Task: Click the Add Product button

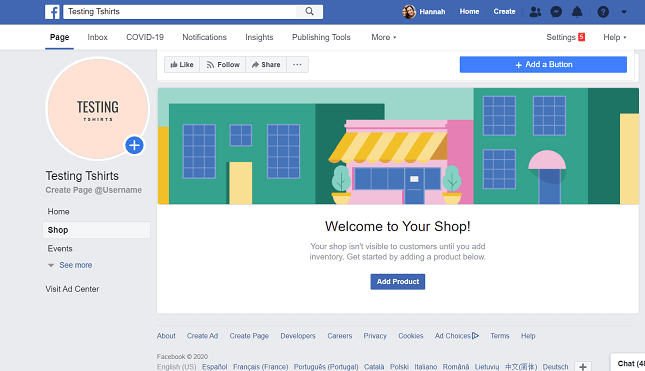Action: [398, 282]
